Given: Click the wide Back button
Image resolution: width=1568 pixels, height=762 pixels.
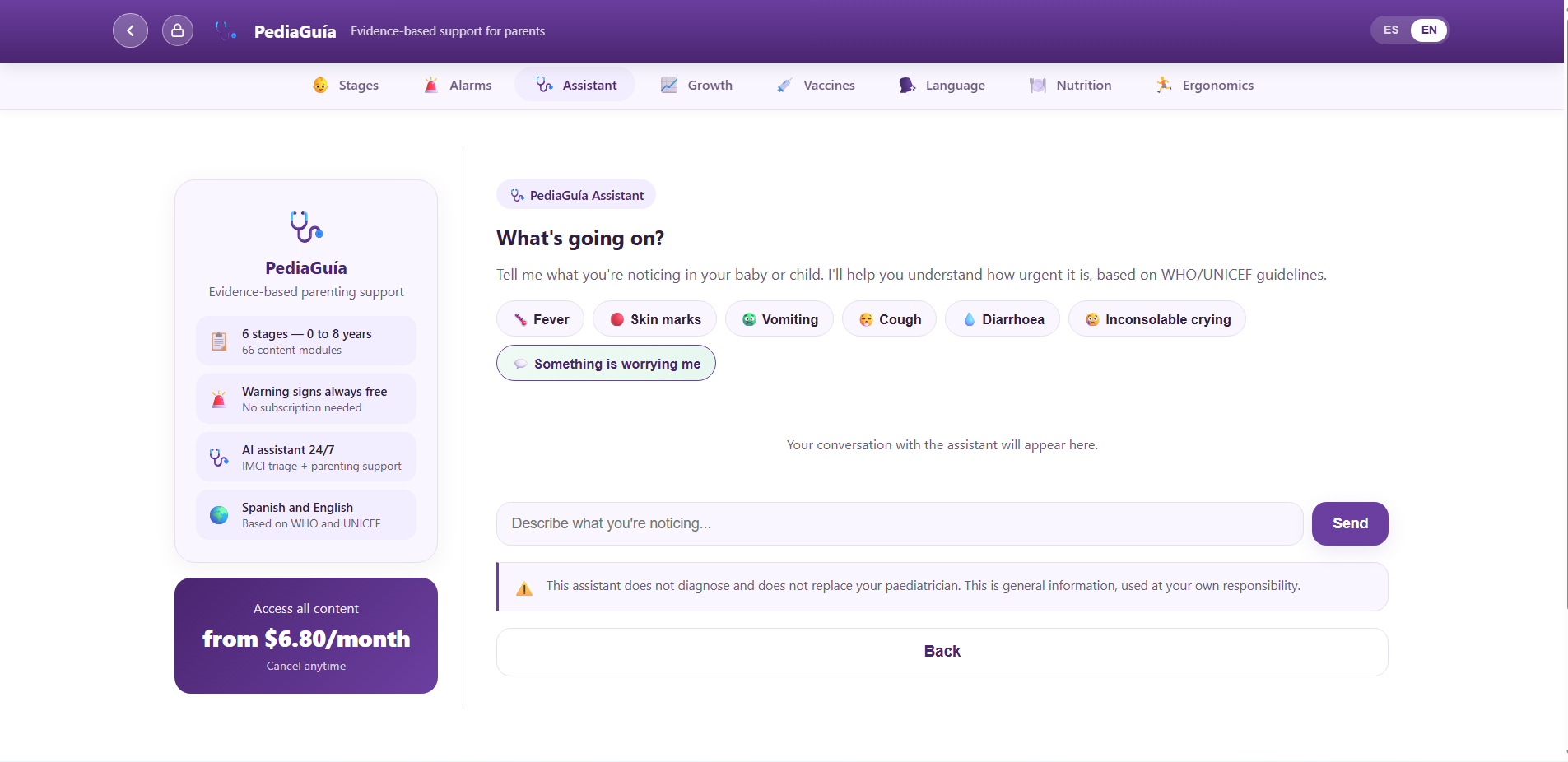Looking at the screenshot, I should pyautogui.click(x=942, y=652).
